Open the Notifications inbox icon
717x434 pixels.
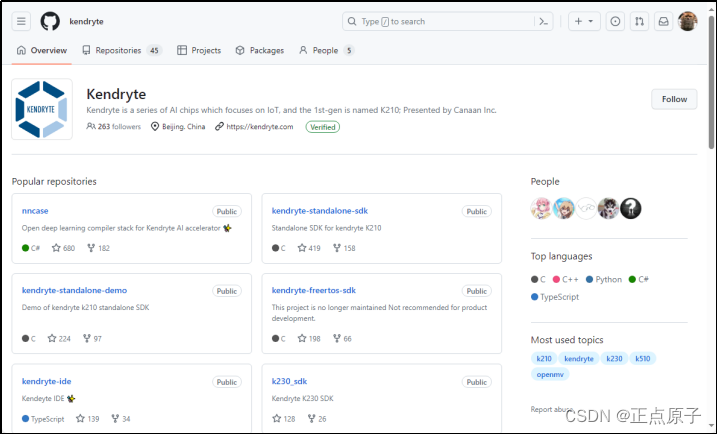(663, 21)
